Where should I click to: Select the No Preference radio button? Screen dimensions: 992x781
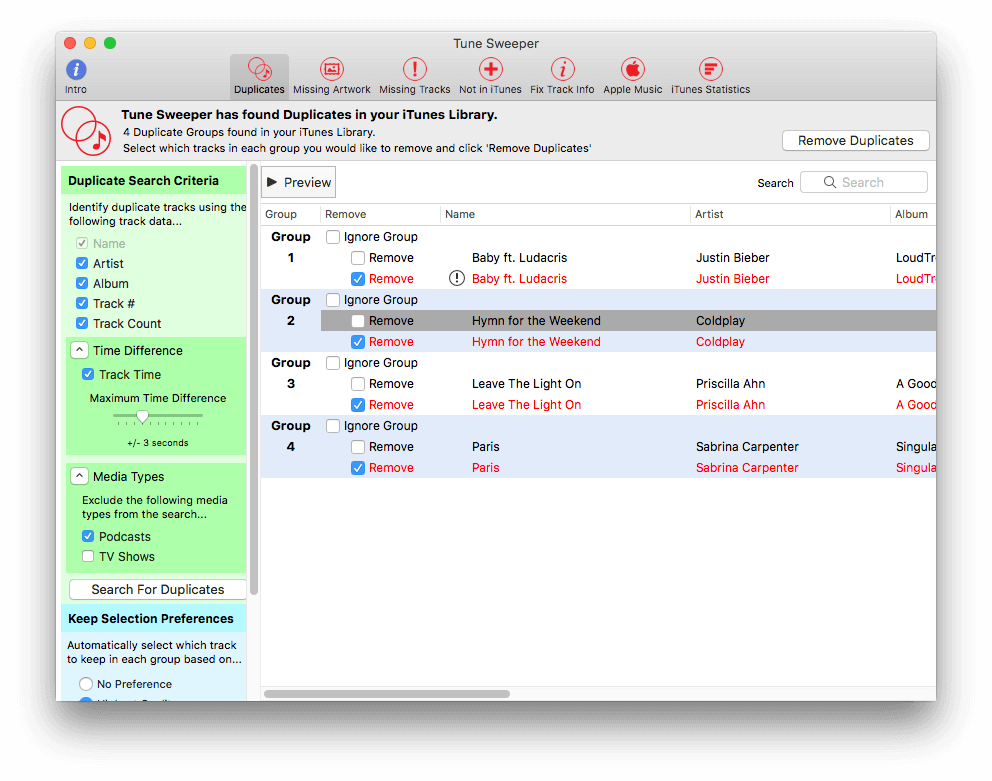86,684
